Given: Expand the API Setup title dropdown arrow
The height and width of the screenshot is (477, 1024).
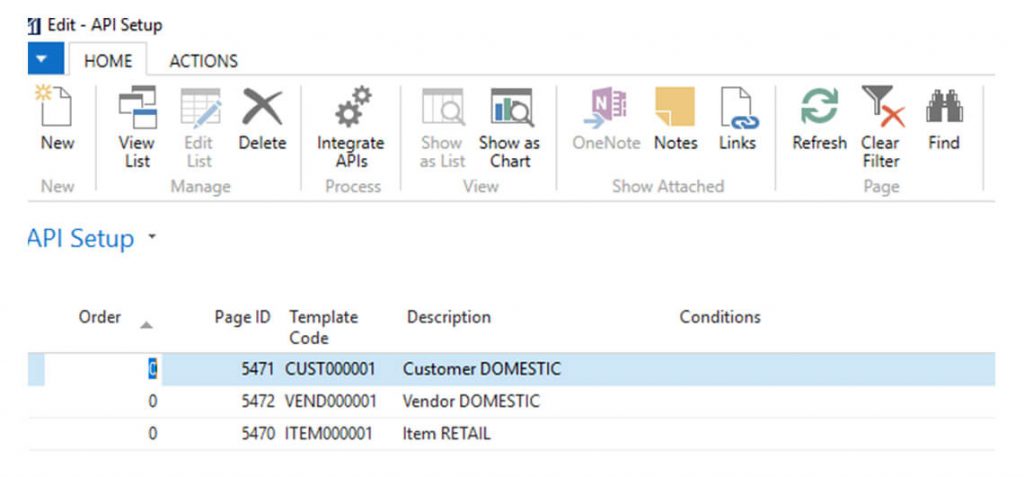Looking at the screenshot, I should (x=152, y=237).
